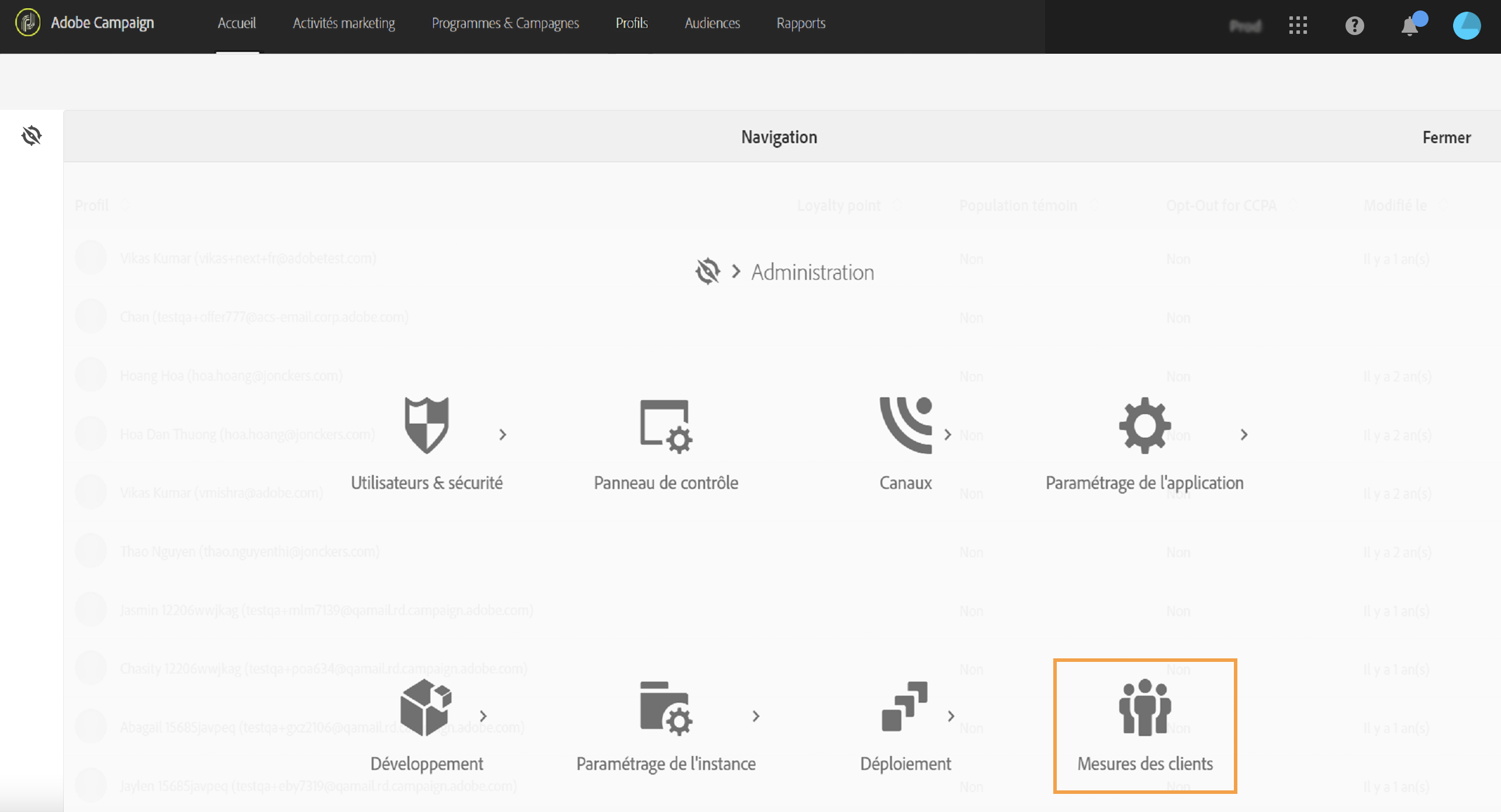
Task: Open the help question mark icon
Action: point(1354,26)
